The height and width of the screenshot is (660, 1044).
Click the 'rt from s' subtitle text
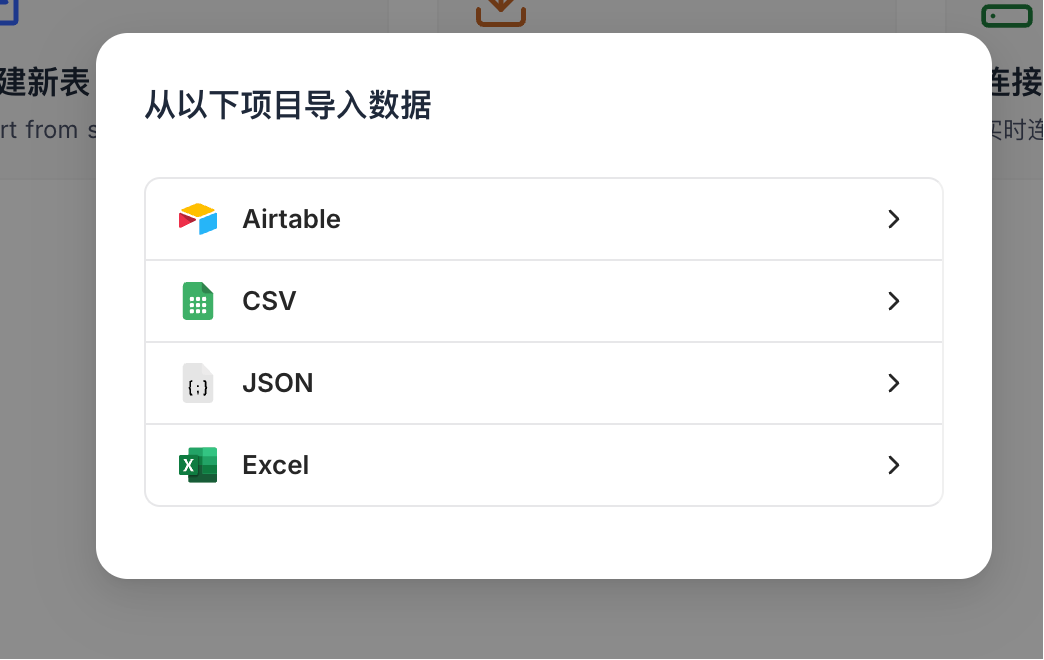coord(48,129)
